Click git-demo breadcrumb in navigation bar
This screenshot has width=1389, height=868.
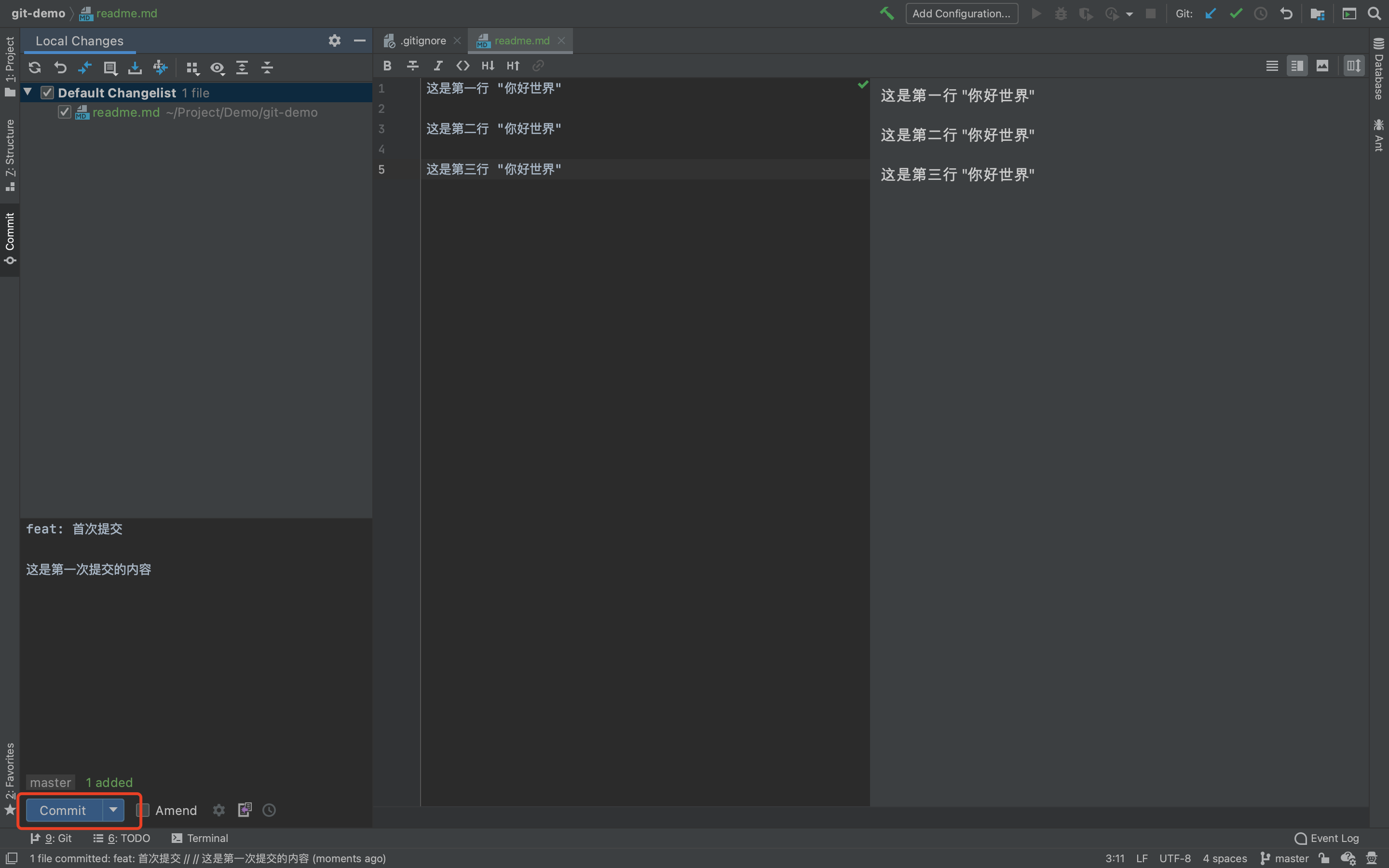(x=38, y=13)
